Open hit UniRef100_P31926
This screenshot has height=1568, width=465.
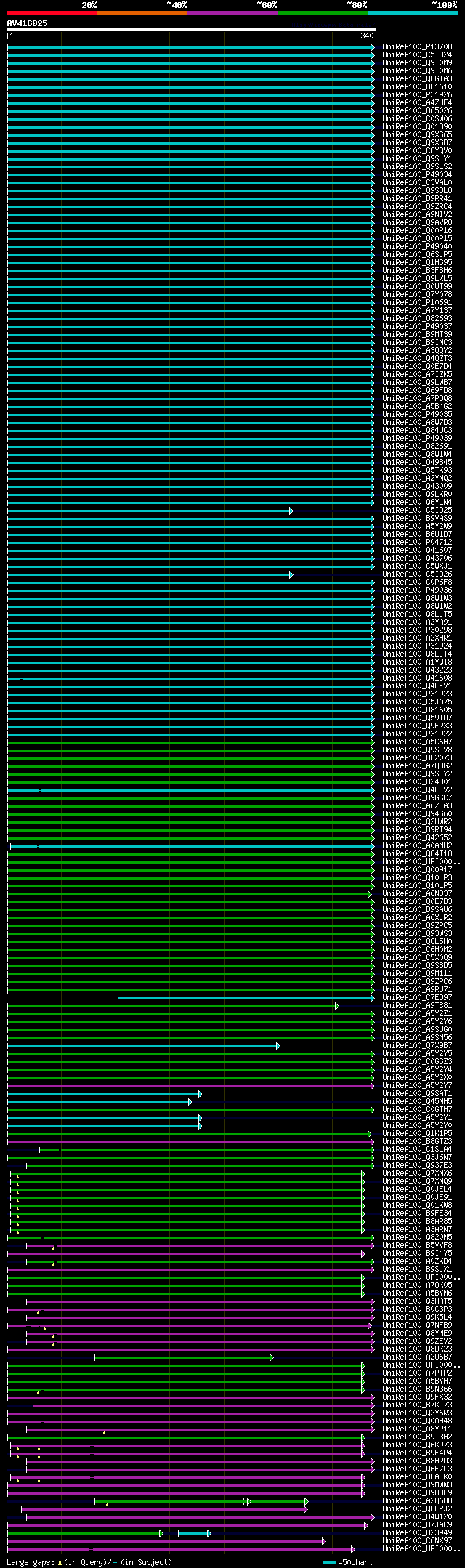(417, 94)
